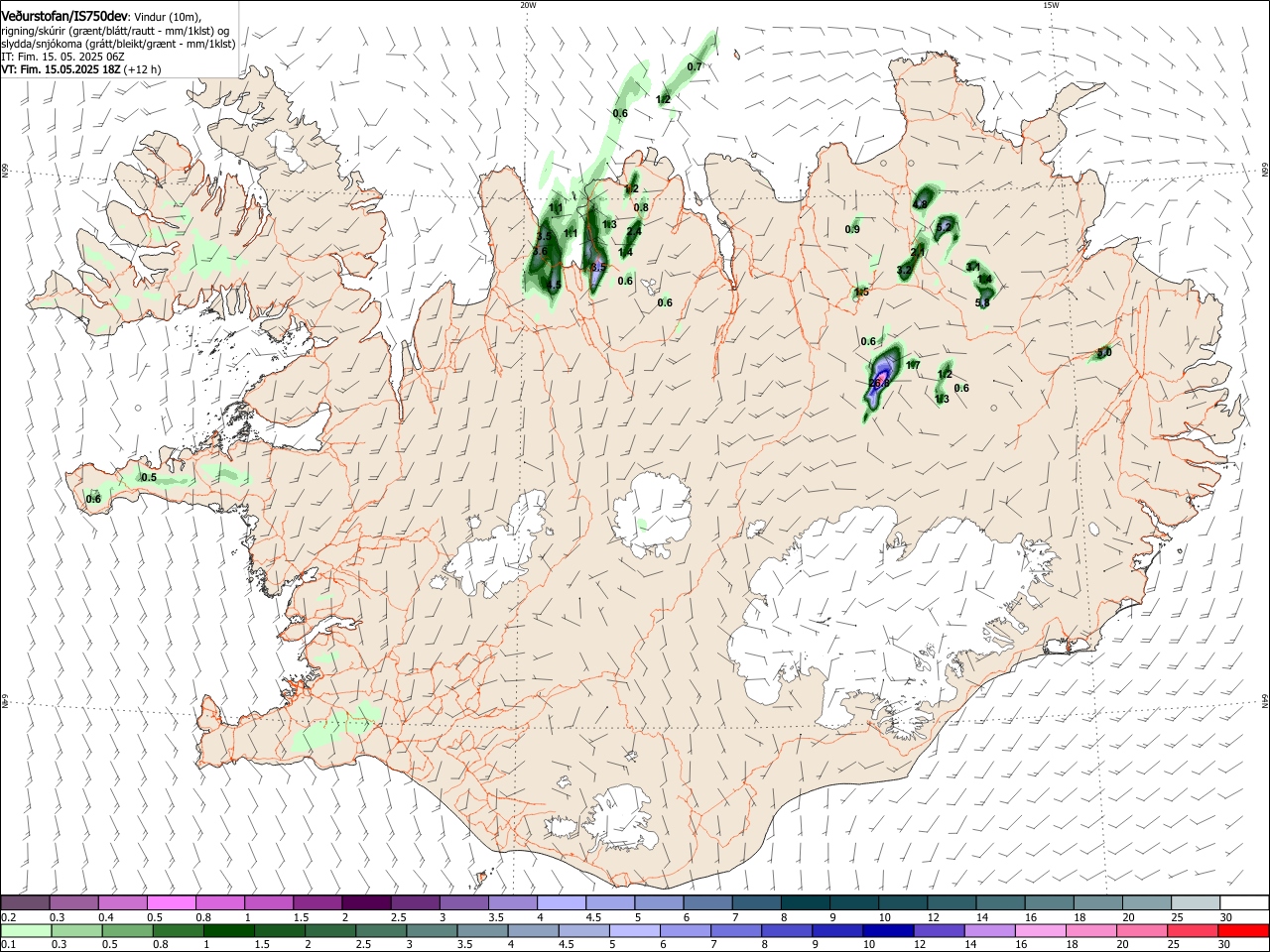Click the 3.1 precipitation value
This screenshot has width=1270, height=952.
[x=973, y=267]
